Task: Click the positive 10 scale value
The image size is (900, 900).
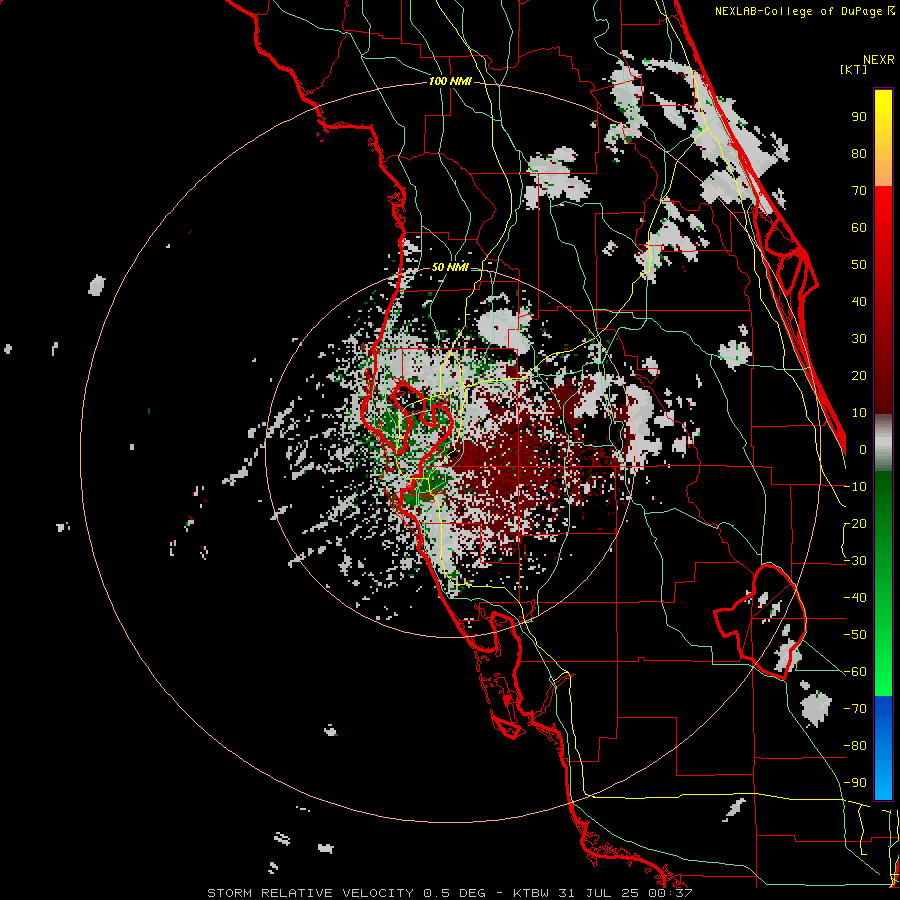Action: click(x=859, y=413)
